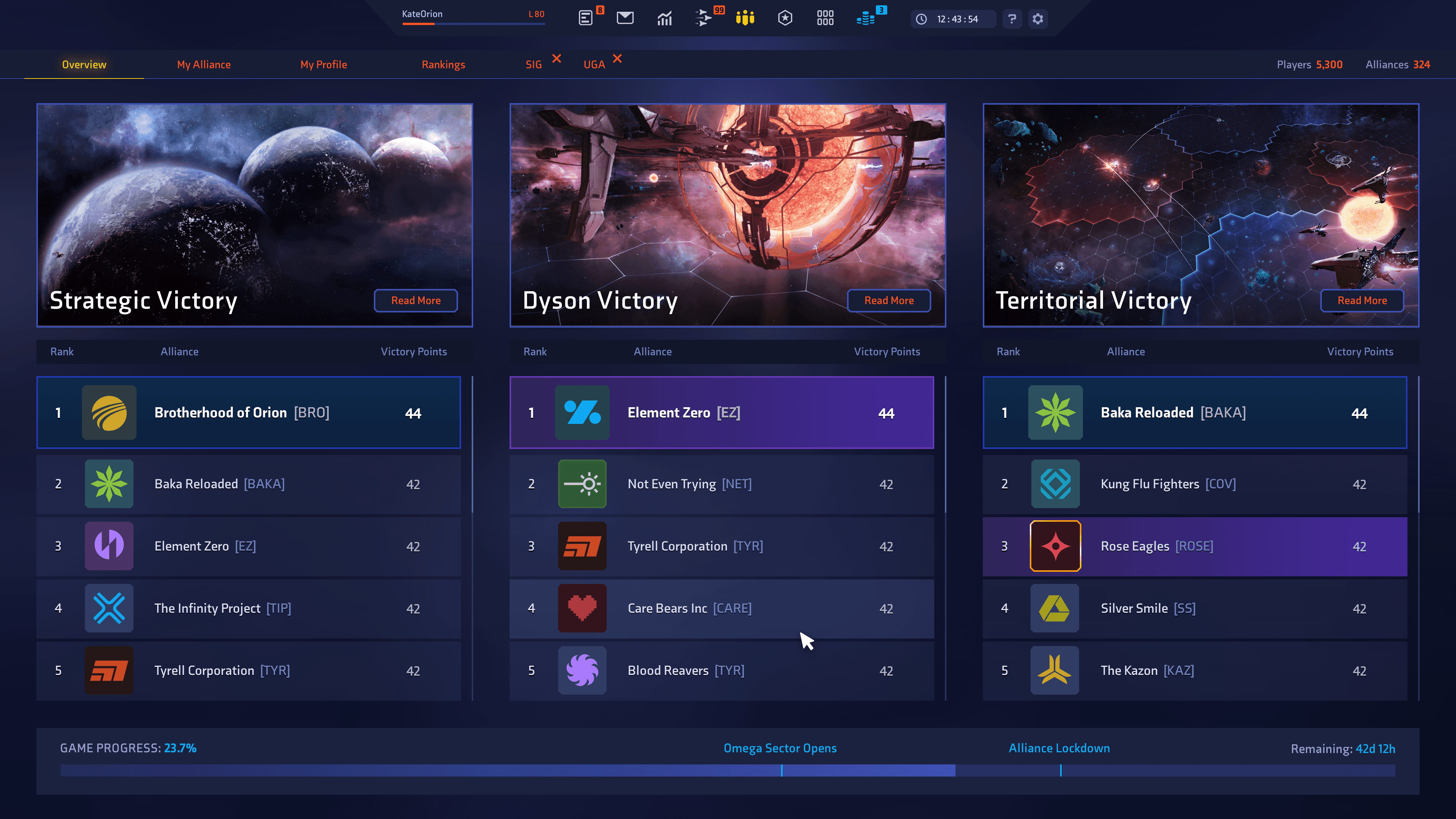The height and width of the screenshot is (819, 1456).
Task: Click Brotherhood of Orion alliance emblem
Action: tap(109, 413)
